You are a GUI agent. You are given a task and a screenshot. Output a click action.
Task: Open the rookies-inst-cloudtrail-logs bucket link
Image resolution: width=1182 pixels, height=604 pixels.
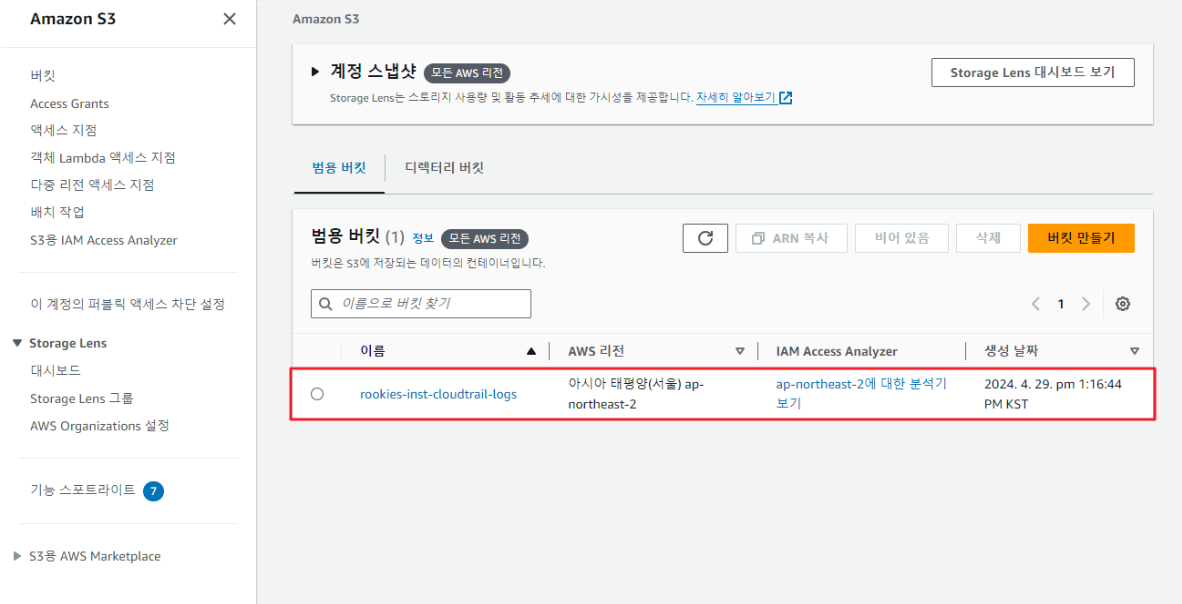tap(439, 394)
